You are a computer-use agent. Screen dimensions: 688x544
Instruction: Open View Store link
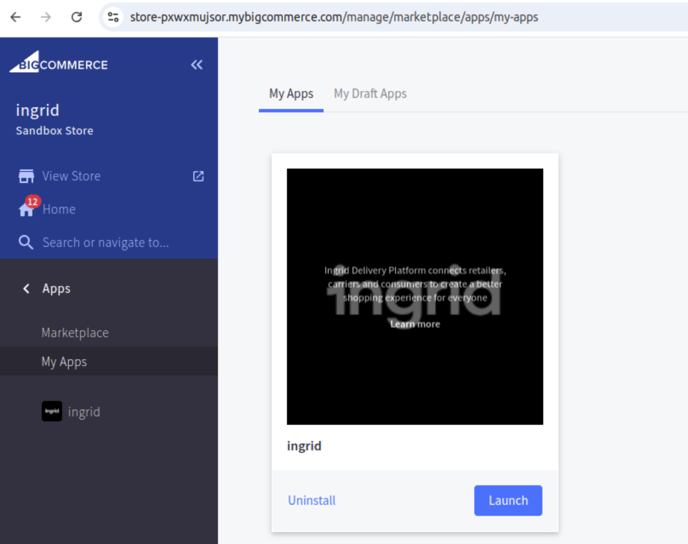point(71,176)
